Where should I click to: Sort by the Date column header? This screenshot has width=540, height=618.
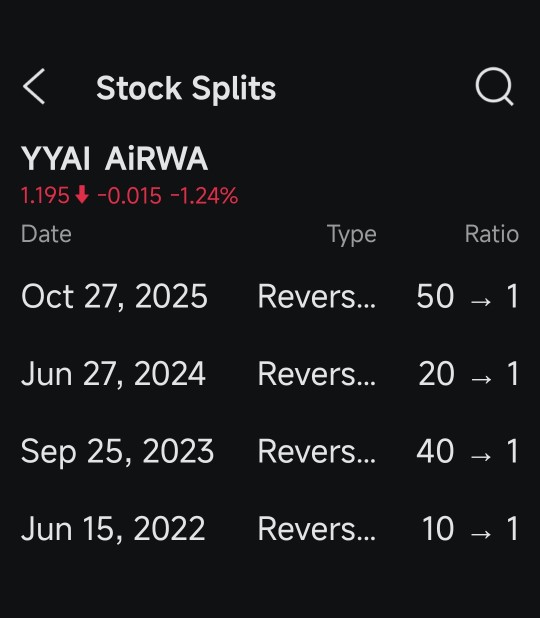coord(46,234)
